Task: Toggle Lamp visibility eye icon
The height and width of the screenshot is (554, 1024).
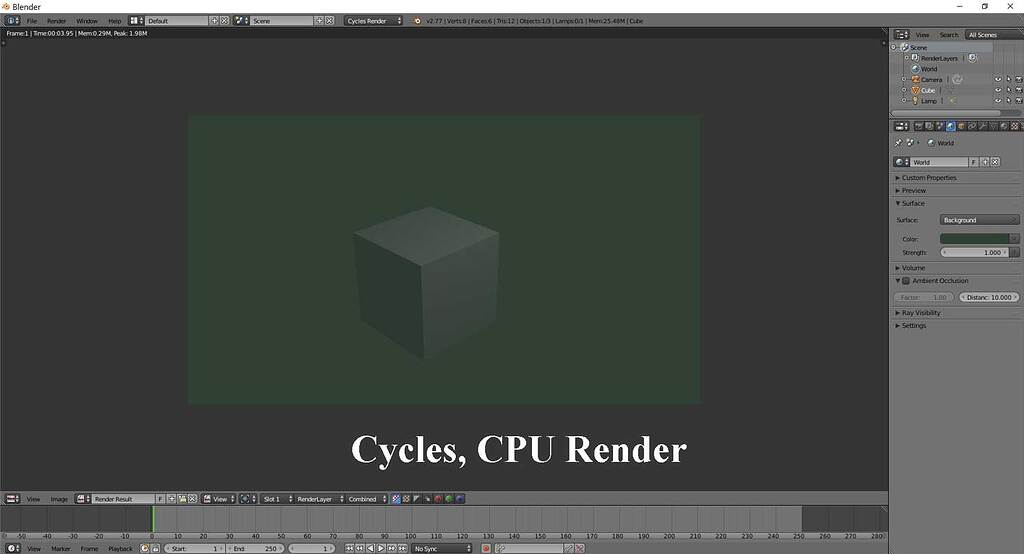Action: (998, 101)
